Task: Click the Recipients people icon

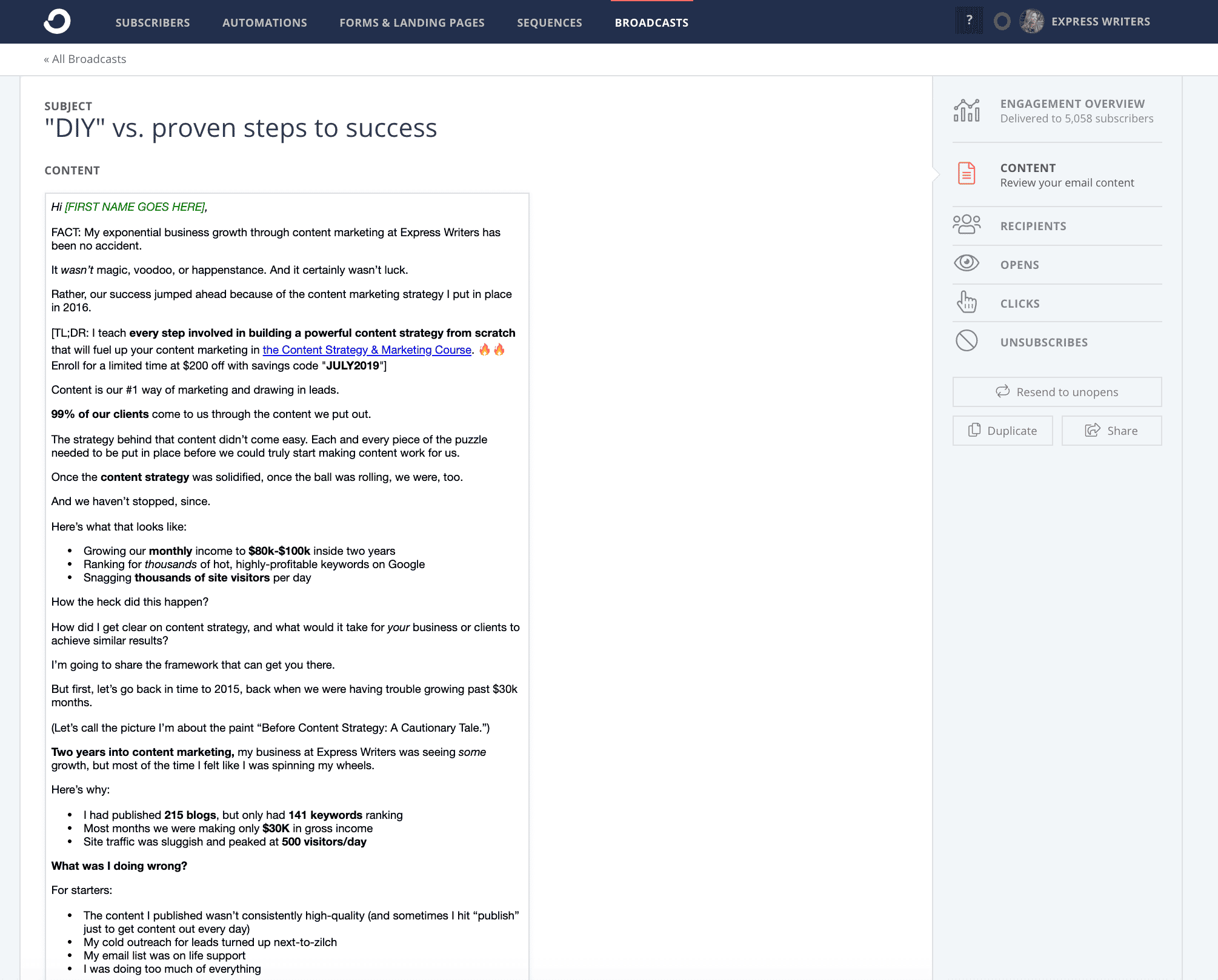Action: [967, 225]
